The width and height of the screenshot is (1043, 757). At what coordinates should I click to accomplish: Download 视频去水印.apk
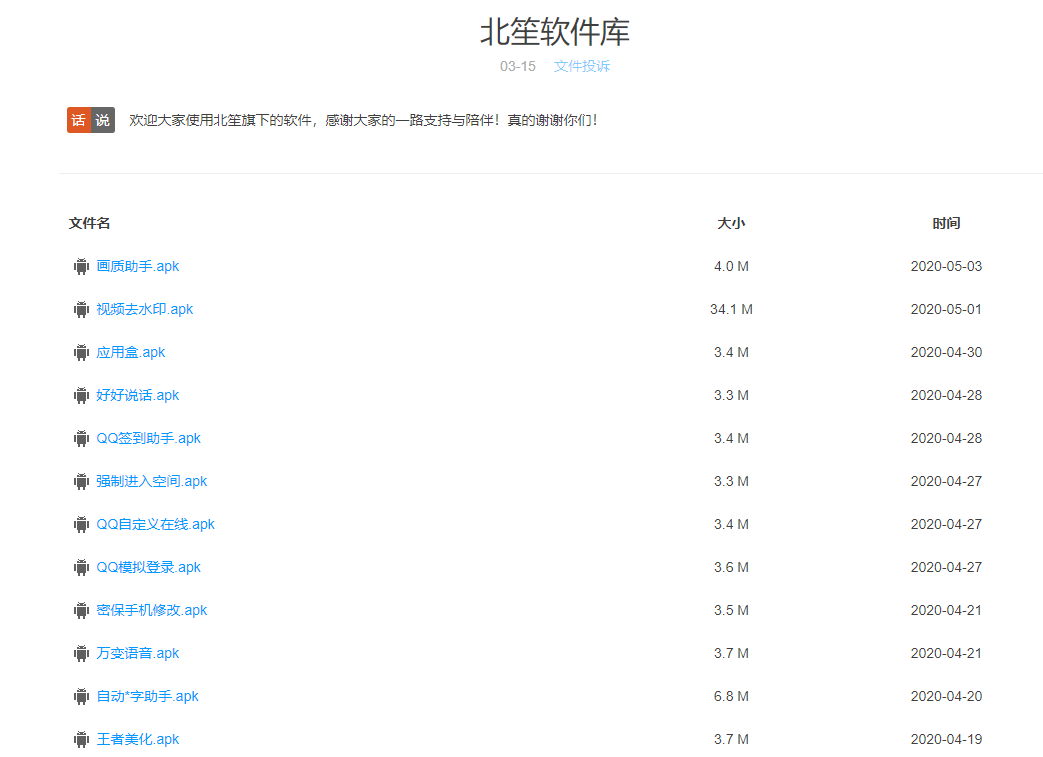pos(144,309)
